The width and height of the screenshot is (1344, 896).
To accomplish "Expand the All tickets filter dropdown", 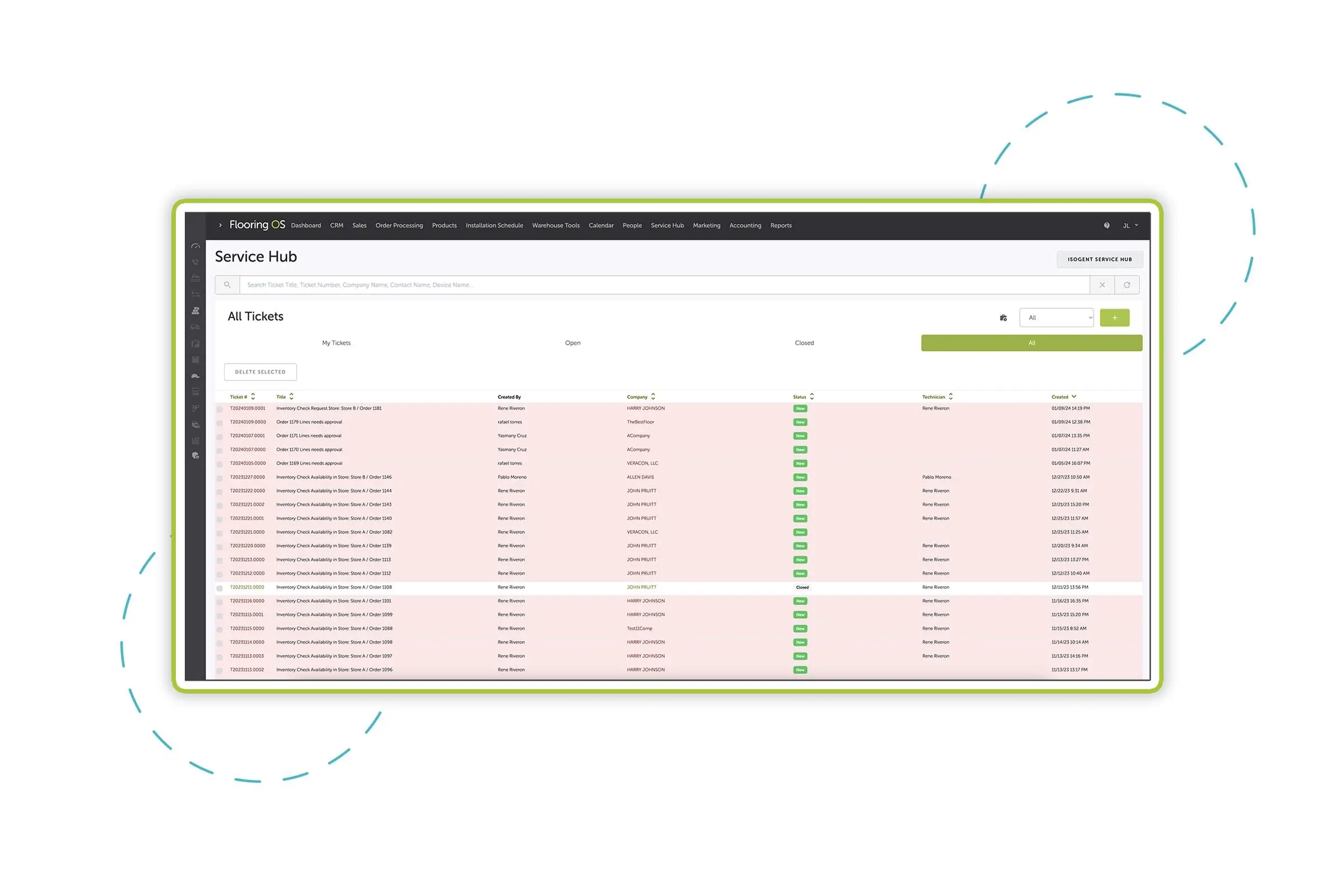I will (x=1055, y=317).
